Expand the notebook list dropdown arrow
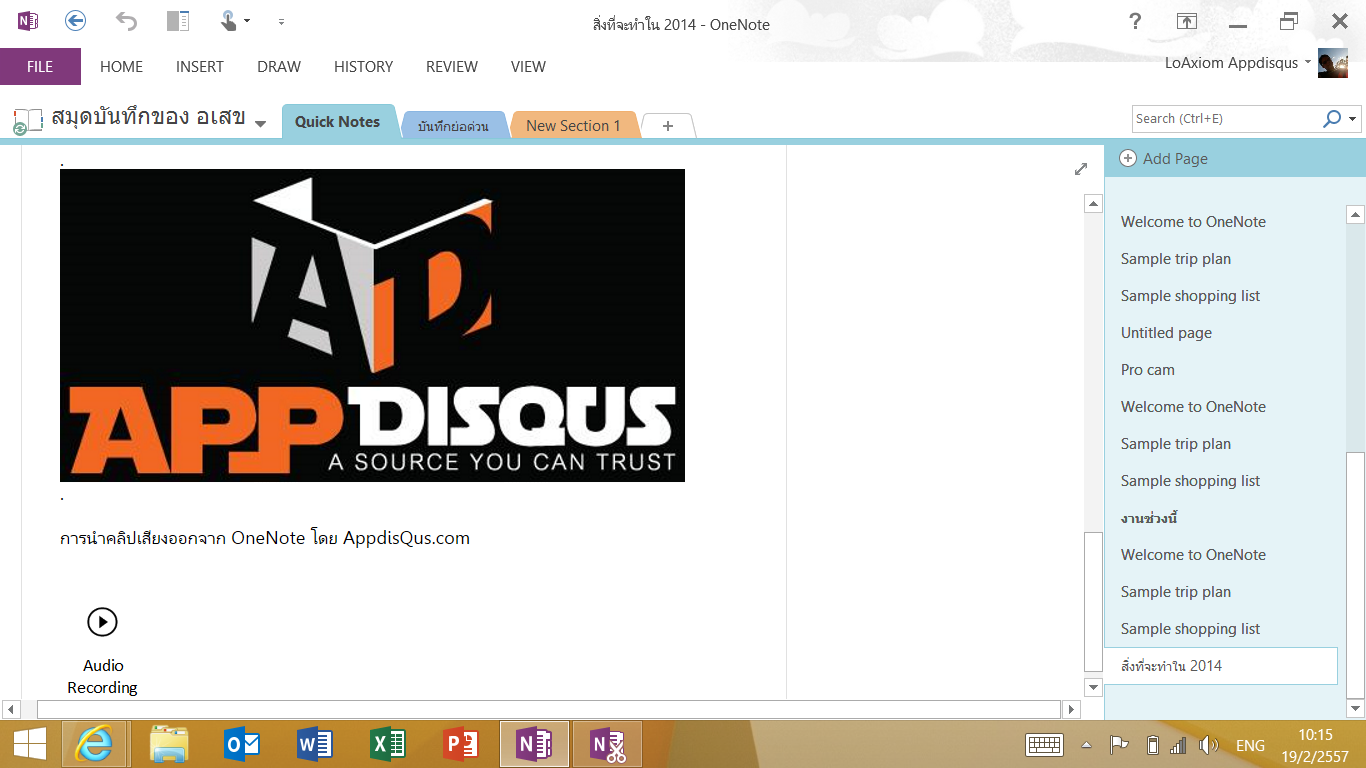The image size is (1366, 768). tap(260, 124)
